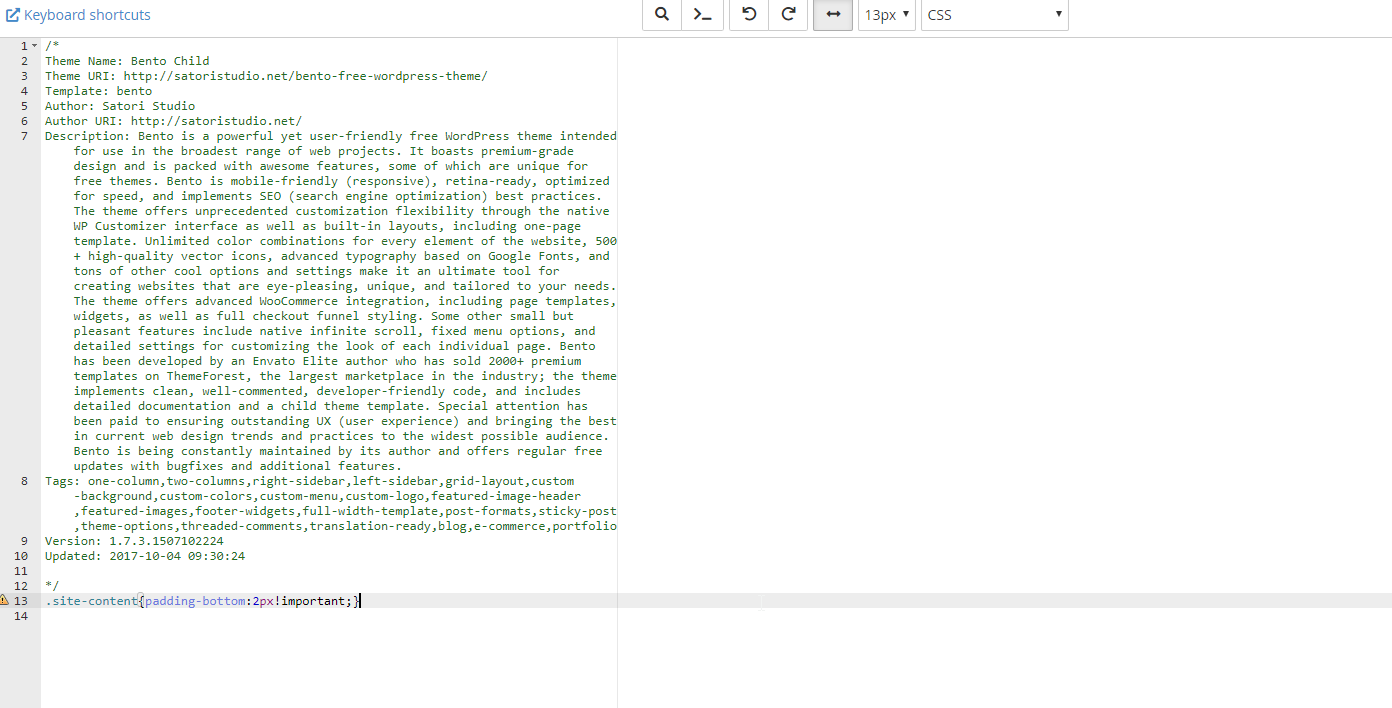Open the CSS language mode dropdown
Viewport: 1392px width, 708px height.
click(x=995, y=15)
